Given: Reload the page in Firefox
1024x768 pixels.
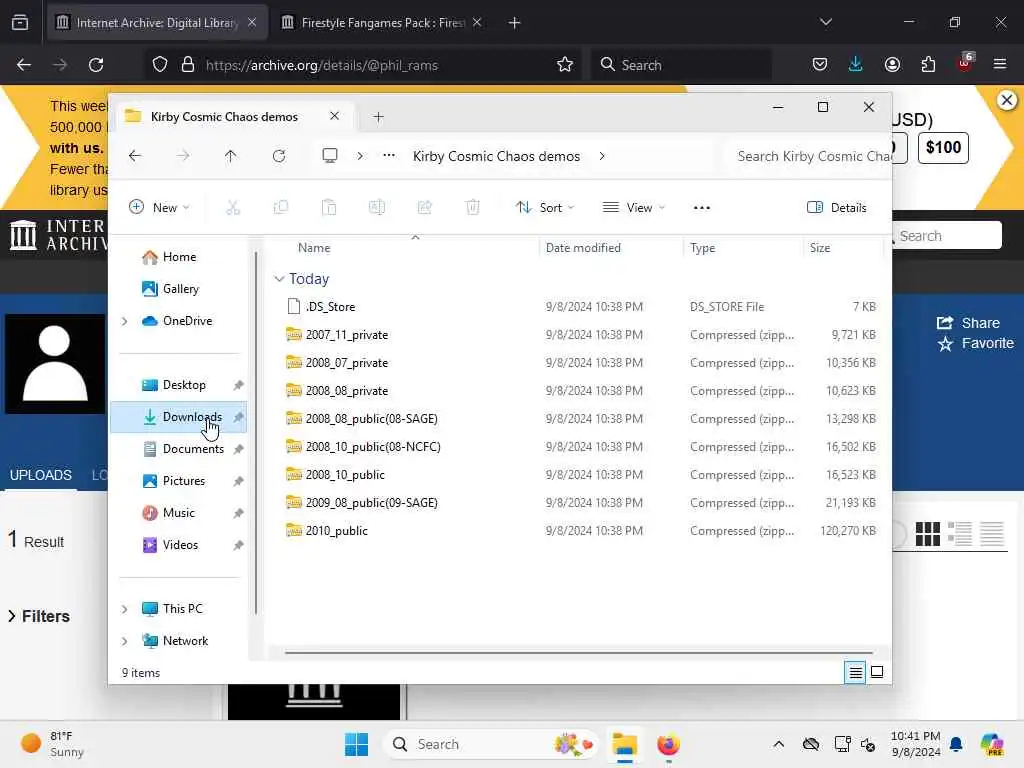Looking at the screenshot, I should point(96,65).
